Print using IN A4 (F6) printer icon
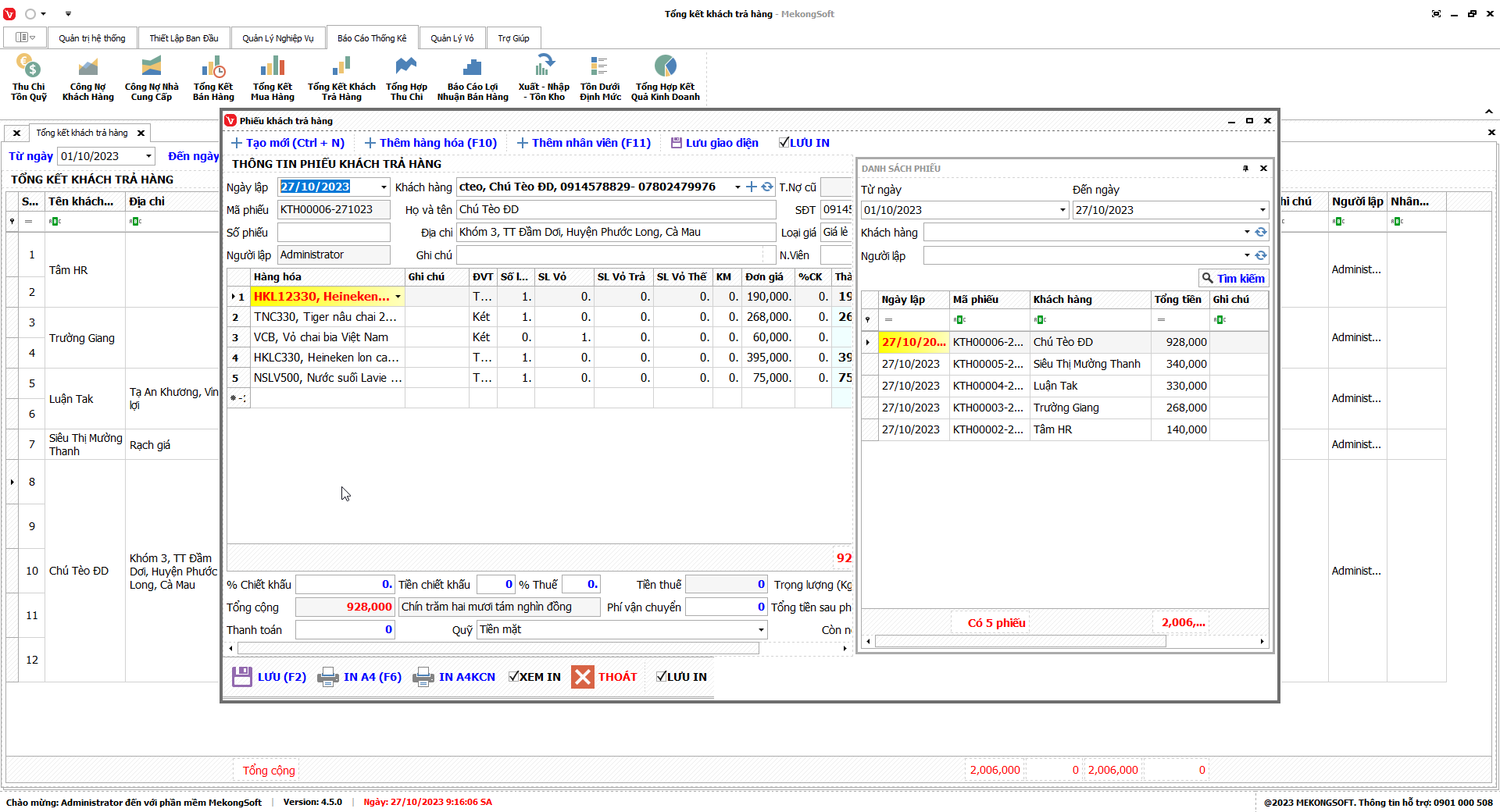This screenshot has width=1500, height=812. (x=328, y=677)
